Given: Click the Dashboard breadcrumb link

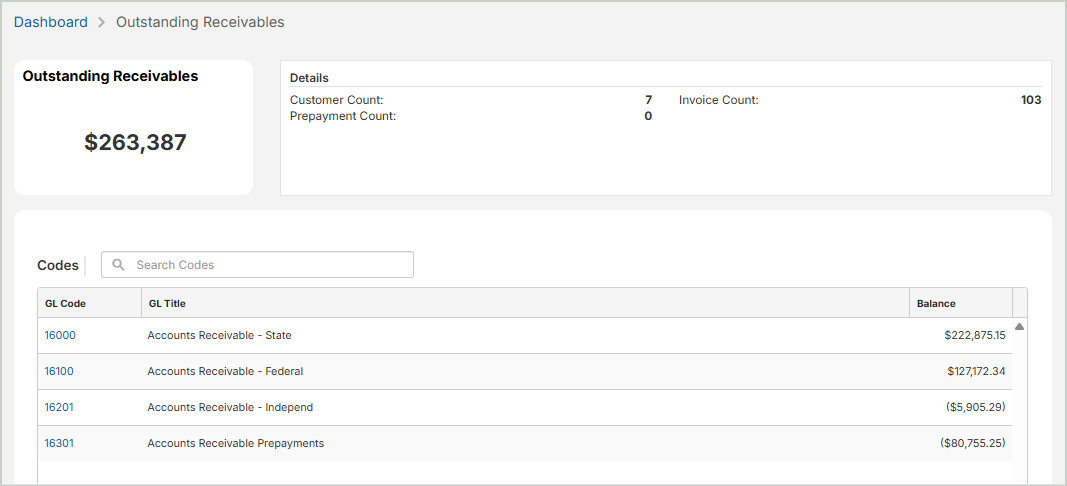Looking at the screenshot, I should point(51,22).
